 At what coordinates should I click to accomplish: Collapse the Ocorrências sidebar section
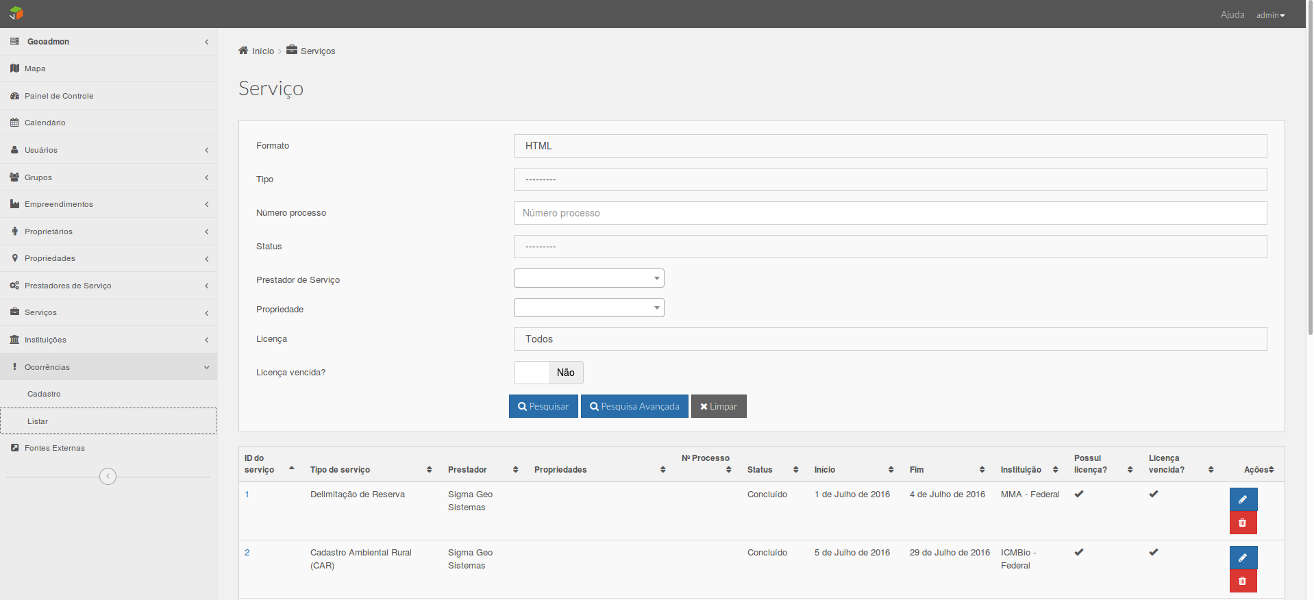click(x=108, y=367)
